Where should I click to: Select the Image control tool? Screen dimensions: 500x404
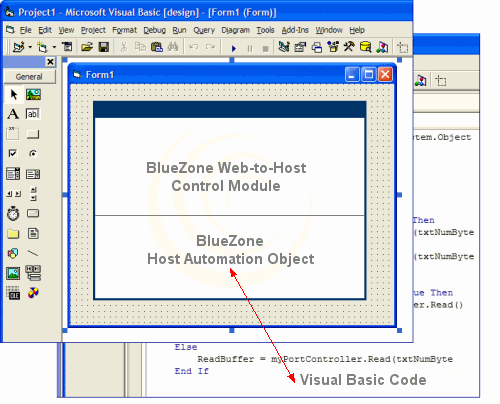click(x=13, y=273)
